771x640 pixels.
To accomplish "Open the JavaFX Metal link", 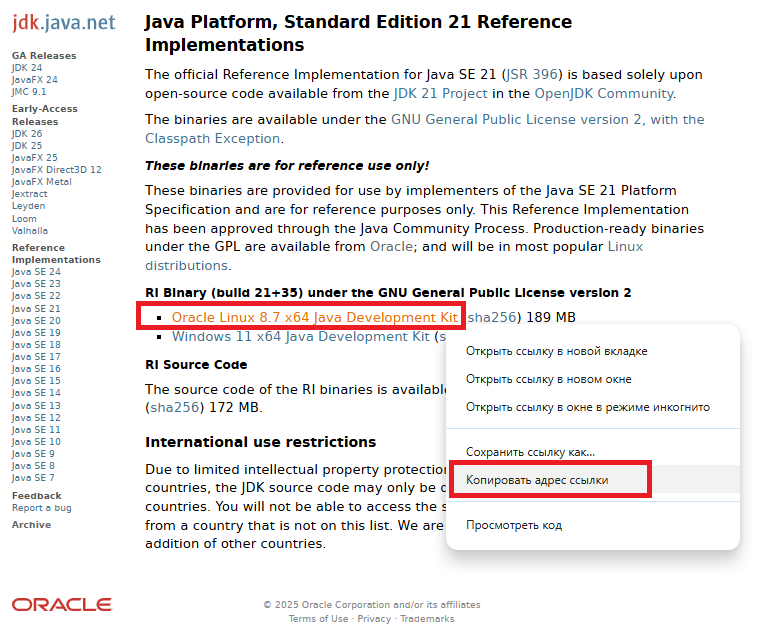I will [x=42, y=182].
